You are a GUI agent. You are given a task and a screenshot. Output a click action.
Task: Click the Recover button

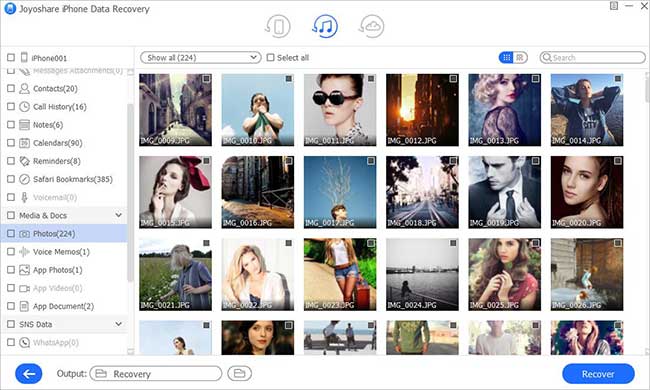(598, 374)
